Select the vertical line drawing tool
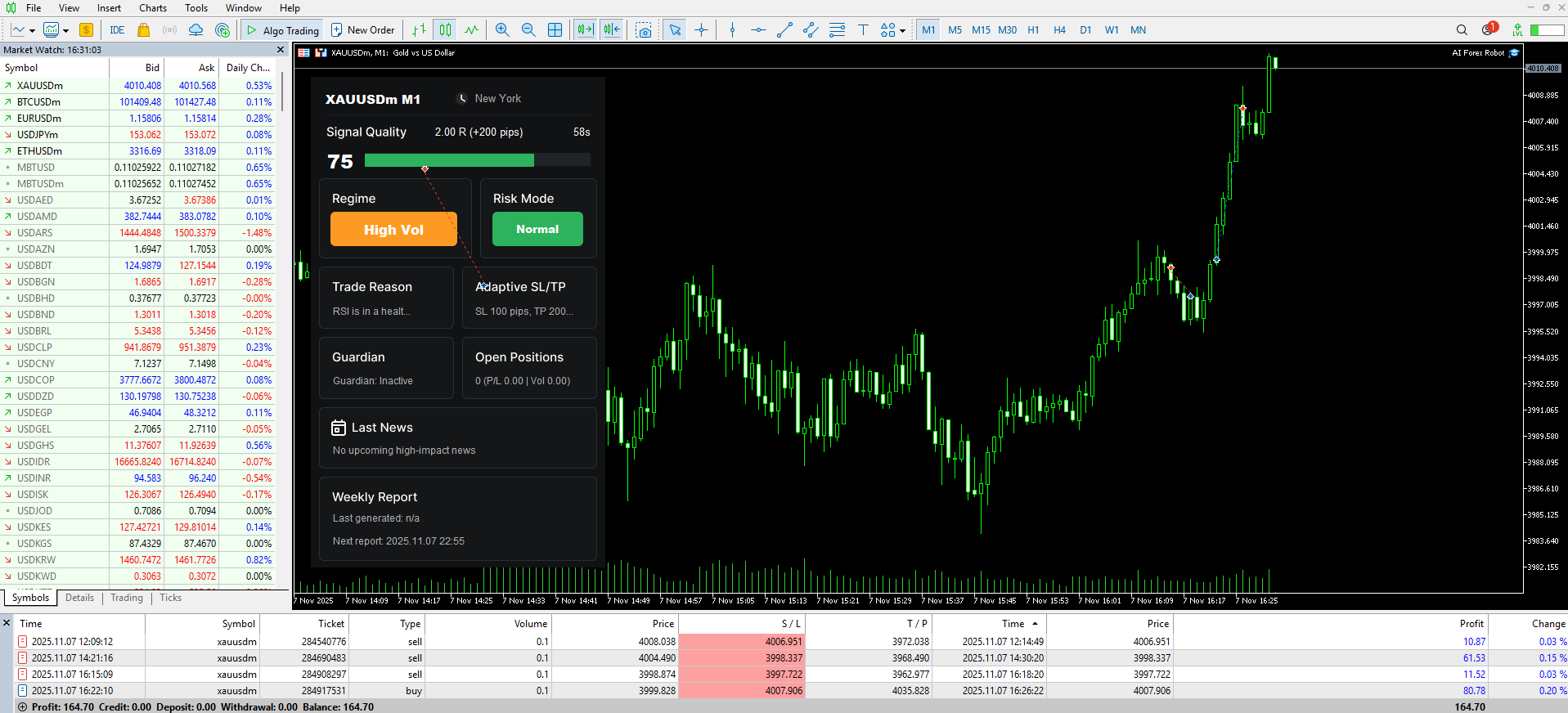Viewport: 1568px width, 713px height. pos(732,30)
